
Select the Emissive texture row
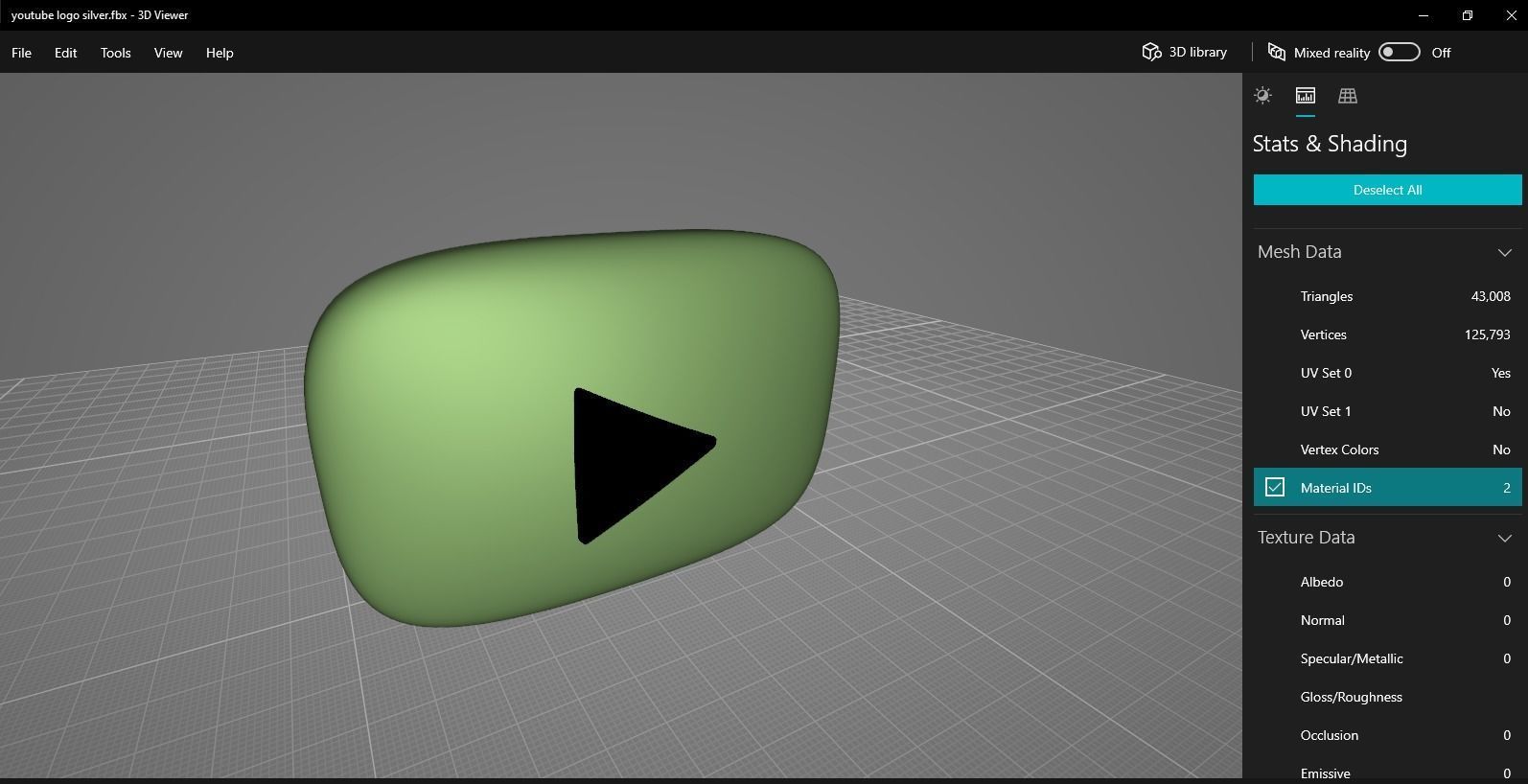(1387, 769)
